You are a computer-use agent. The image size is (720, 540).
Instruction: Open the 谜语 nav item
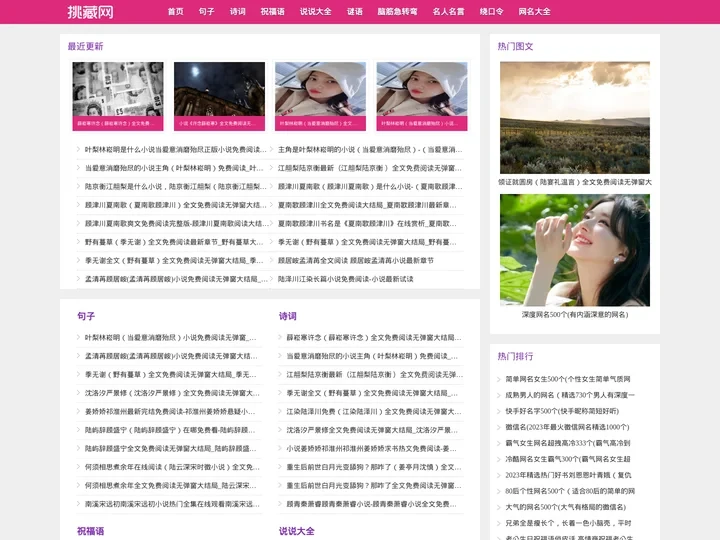(x=354, y=11)
